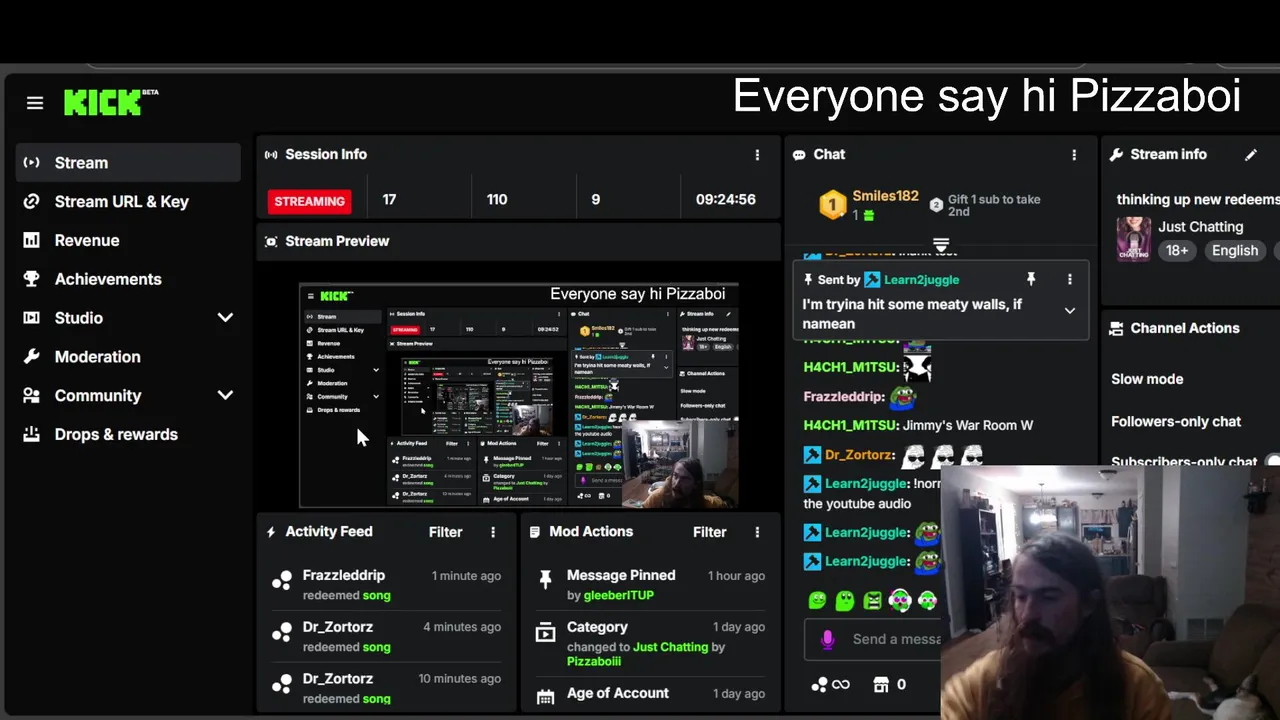Click the wrench icon beside Moderation
Viewport: 1280px width, 720px height.
(x=32, y=357)
